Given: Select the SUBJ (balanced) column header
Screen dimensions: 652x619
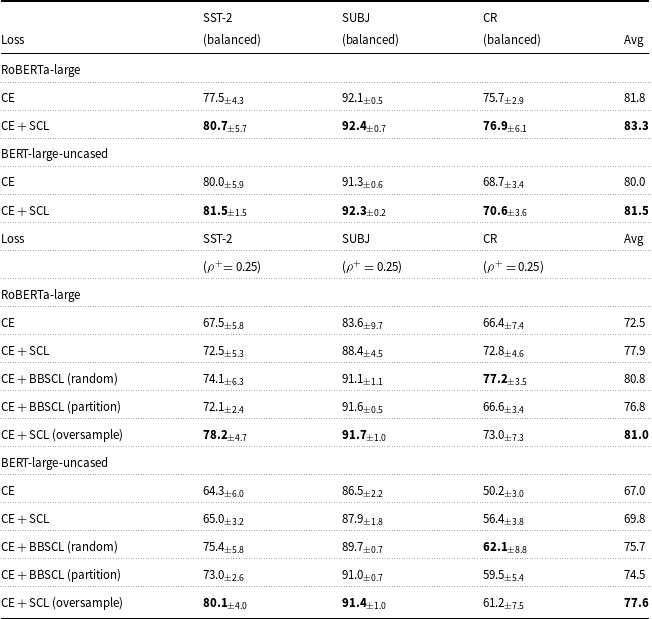Looking at the screenshot, I should pyautogui.click(x=370, y=29).
